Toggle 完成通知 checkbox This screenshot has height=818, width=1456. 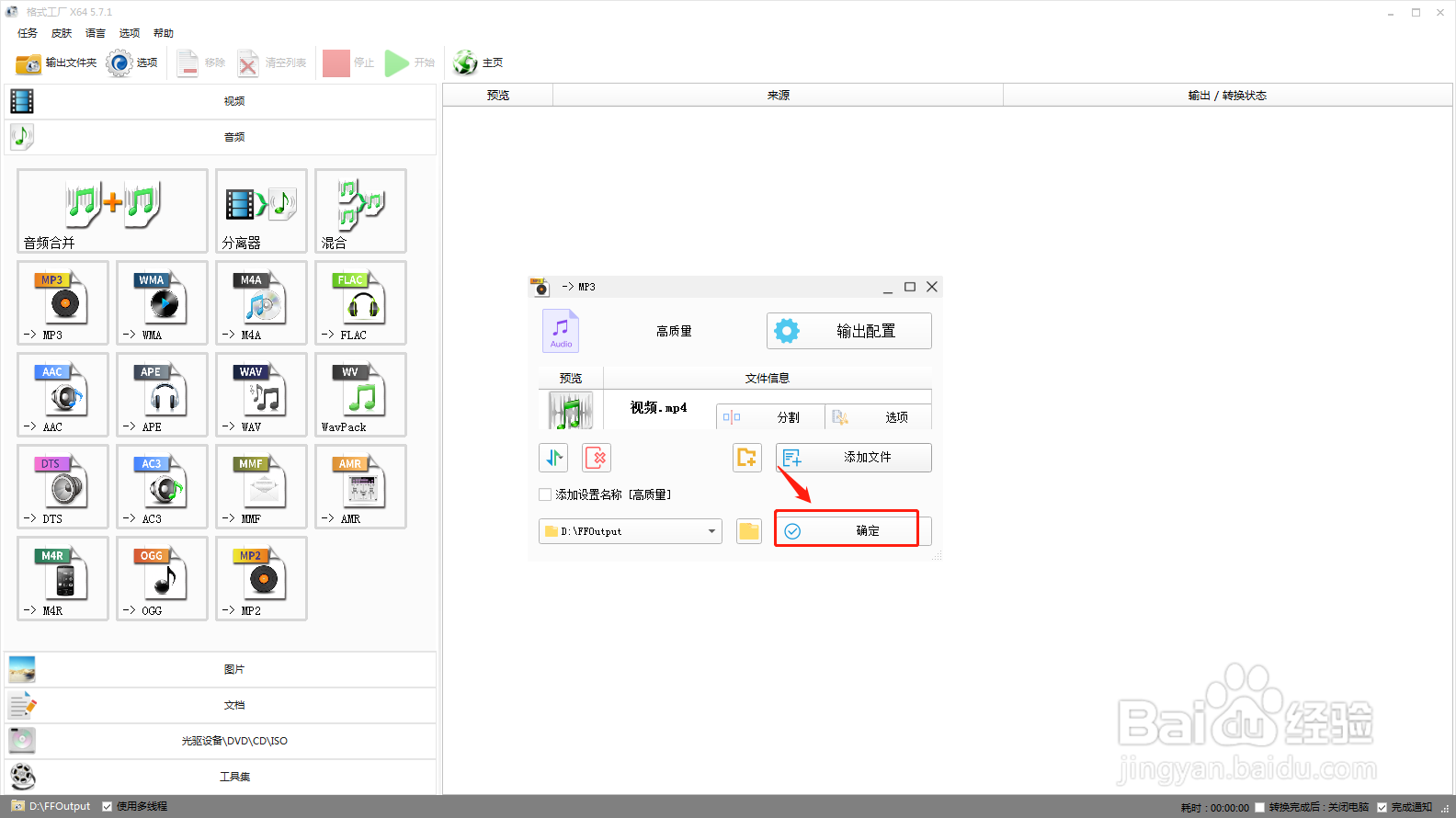pos(1382,808)
